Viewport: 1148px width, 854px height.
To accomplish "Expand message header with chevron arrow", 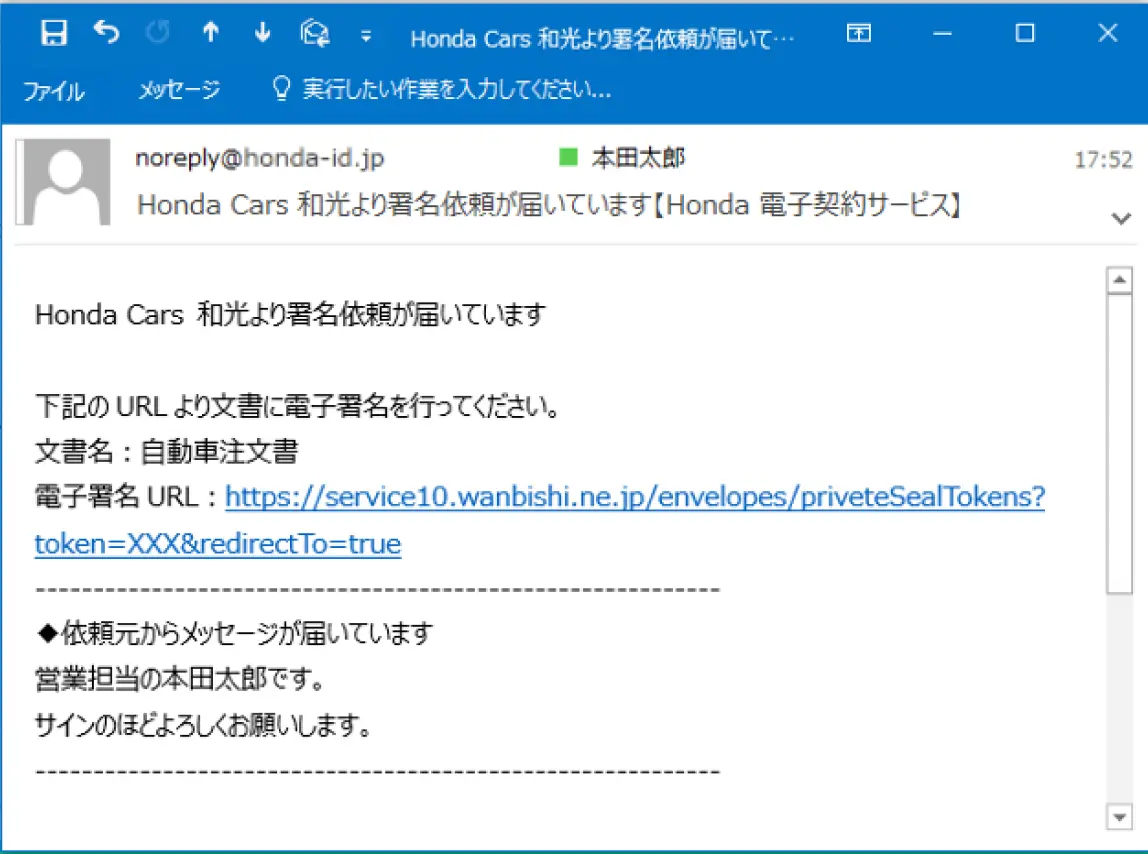I will 1121,218.
